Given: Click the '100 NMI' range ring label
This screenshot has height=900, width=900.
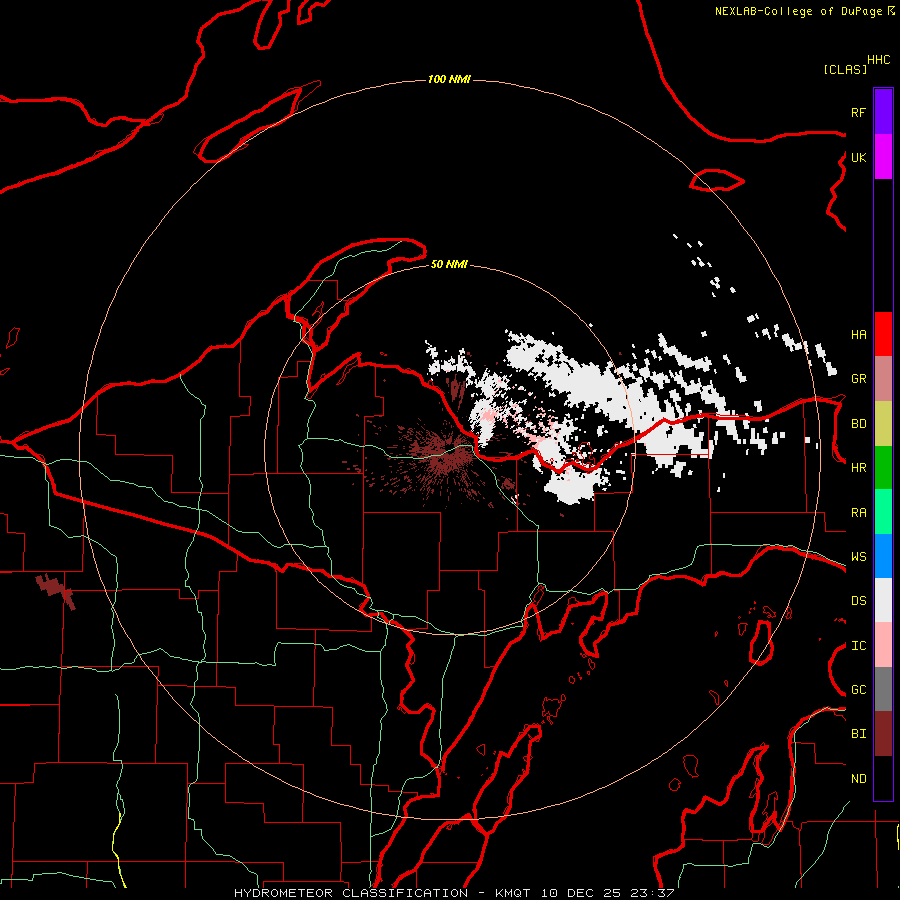Looking at the screenshot, I should 449,79.
